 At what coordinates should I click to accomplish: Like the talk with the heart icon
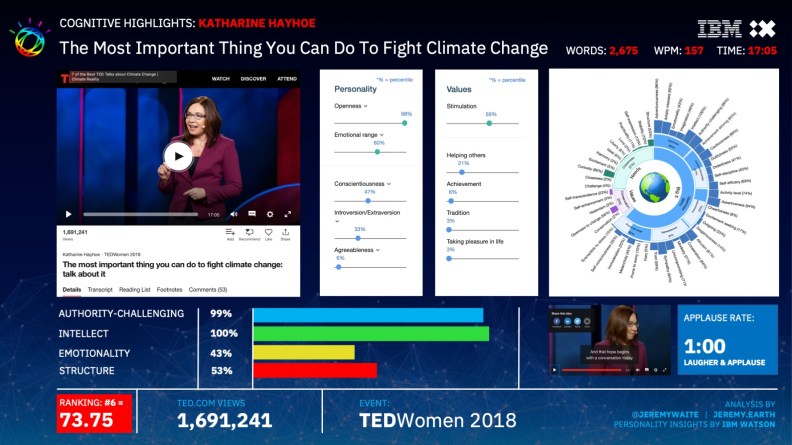click(x=268, y=234)
